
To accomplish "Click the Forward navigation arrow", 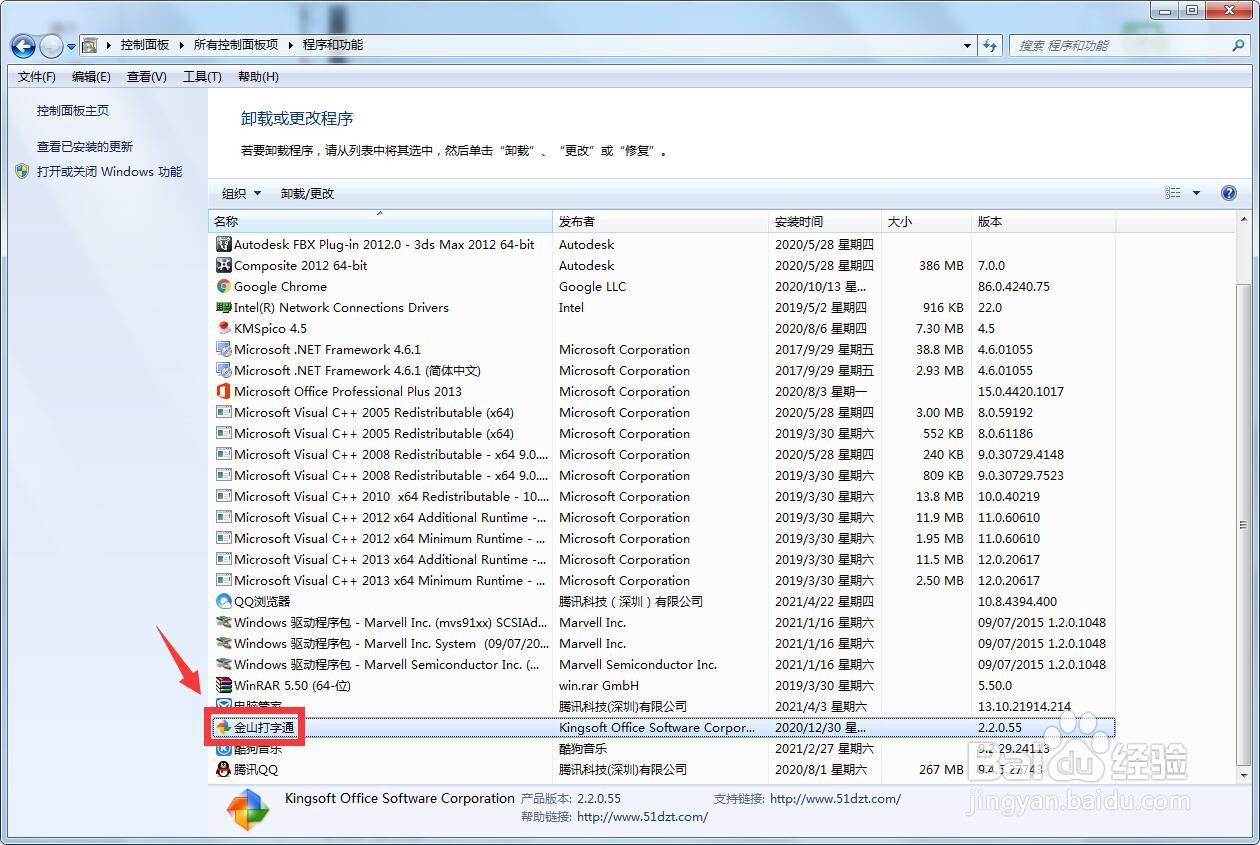I will click(x=51, y=46).
